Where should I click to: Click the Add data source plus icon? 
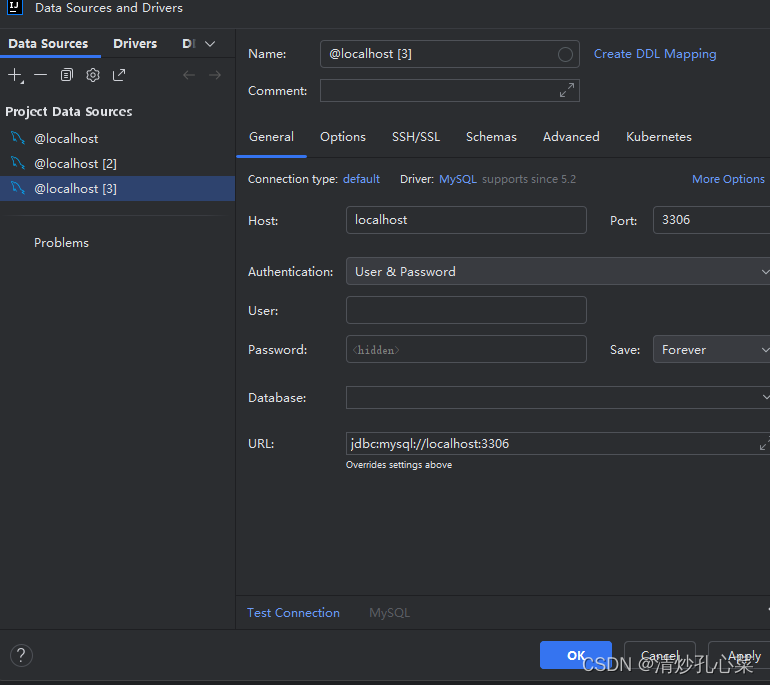15,75
